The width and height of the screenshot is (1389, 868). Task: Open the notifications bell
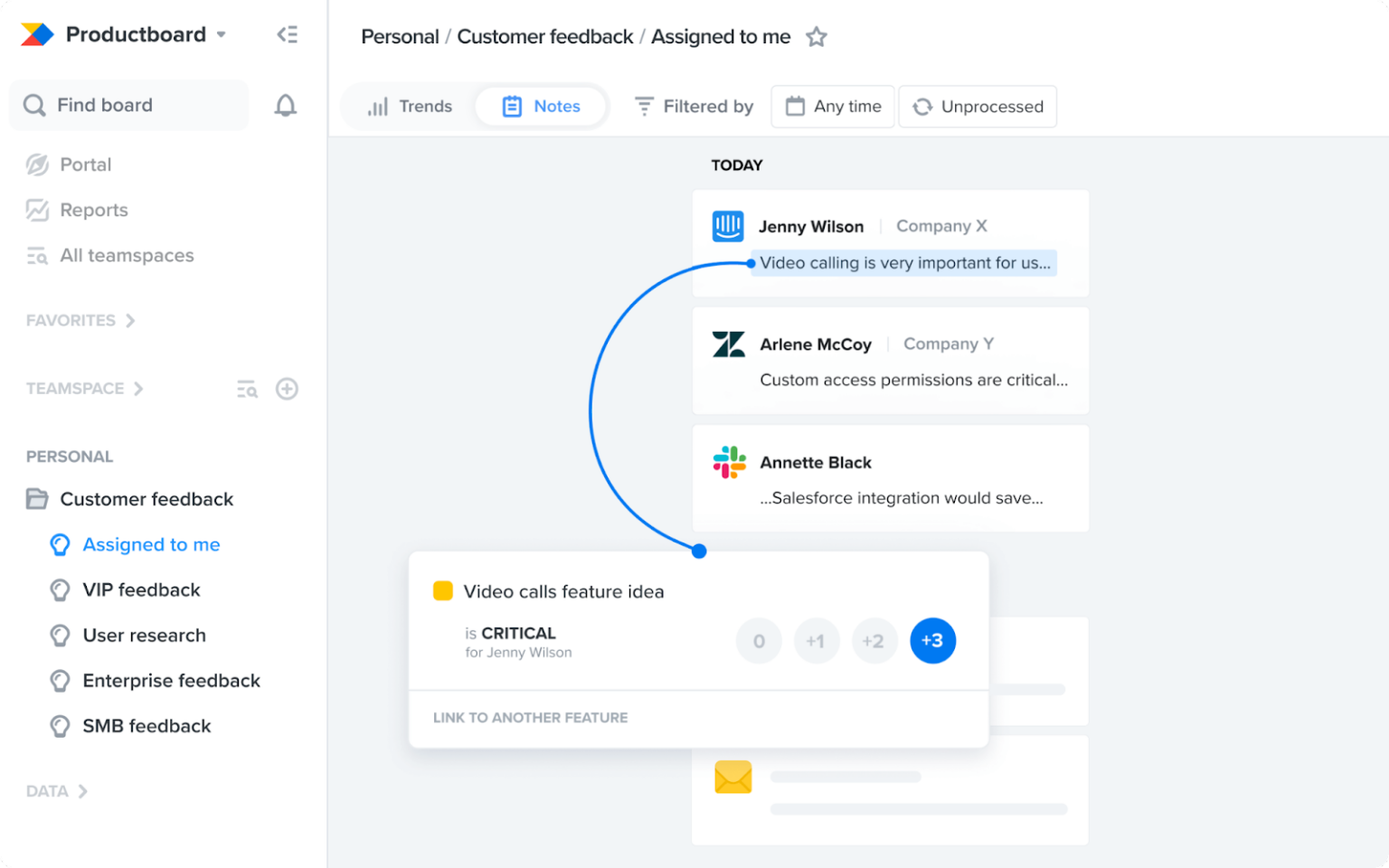(x=285, y=105)
